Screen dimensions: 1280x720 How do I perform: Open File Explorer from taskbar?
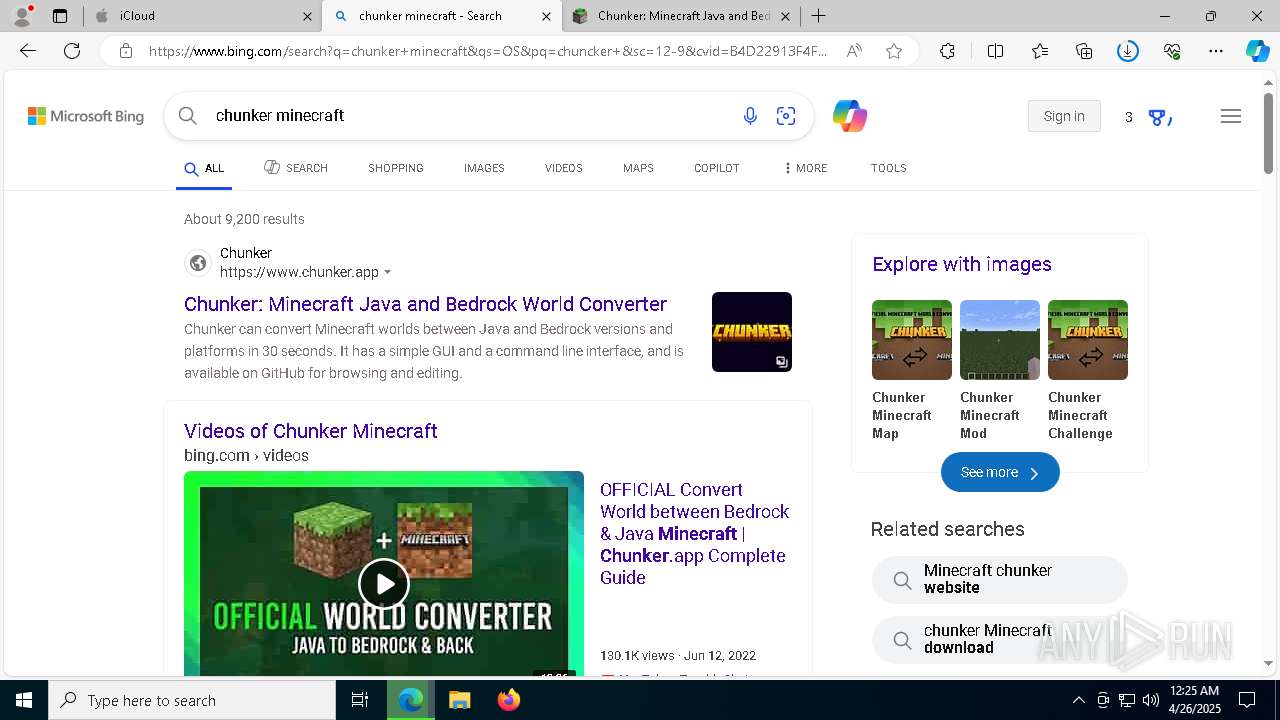click(459, 700)
